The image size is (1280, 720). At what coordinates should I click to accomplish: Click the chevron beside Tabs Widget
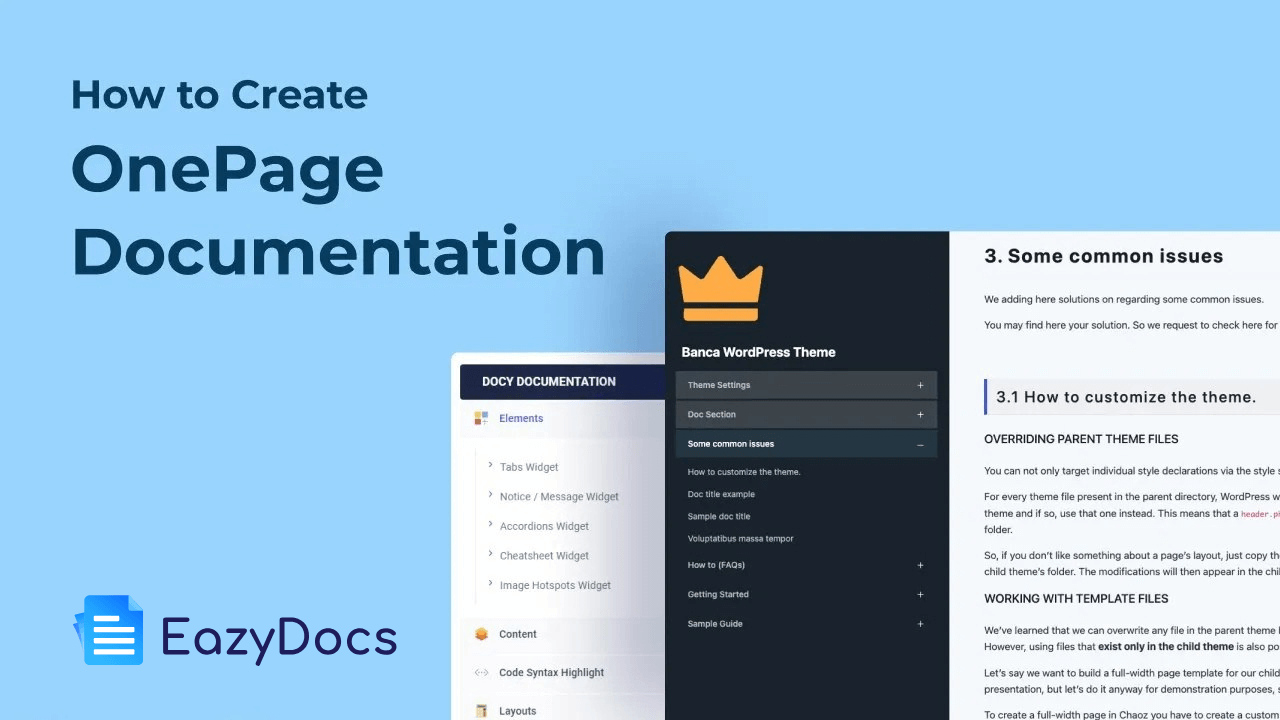tap(489, 466)
